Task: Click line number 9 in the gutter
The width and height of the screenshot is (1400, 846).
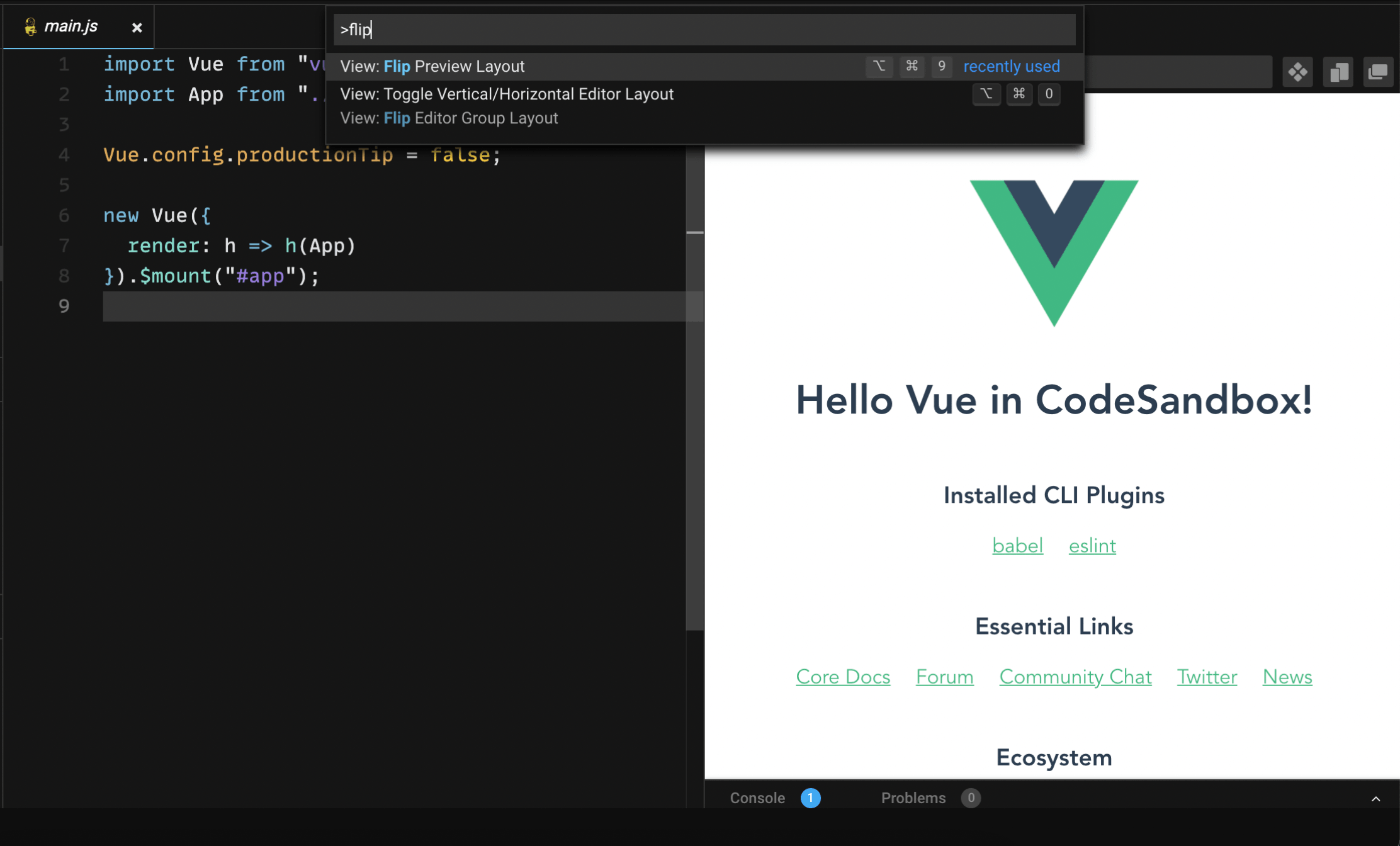Action: (63, 306)
